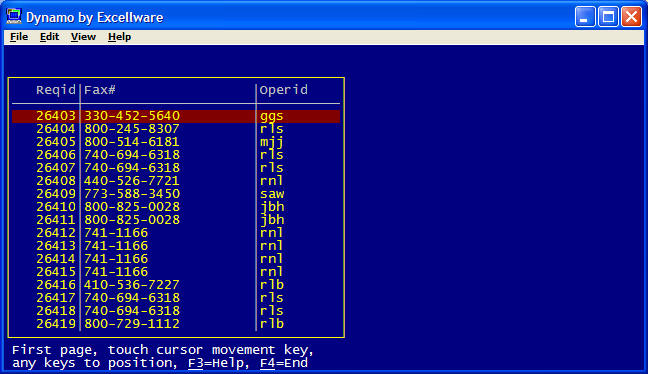Click the Fax# column header
Screen dimensions: 648x374
(100, 90)
